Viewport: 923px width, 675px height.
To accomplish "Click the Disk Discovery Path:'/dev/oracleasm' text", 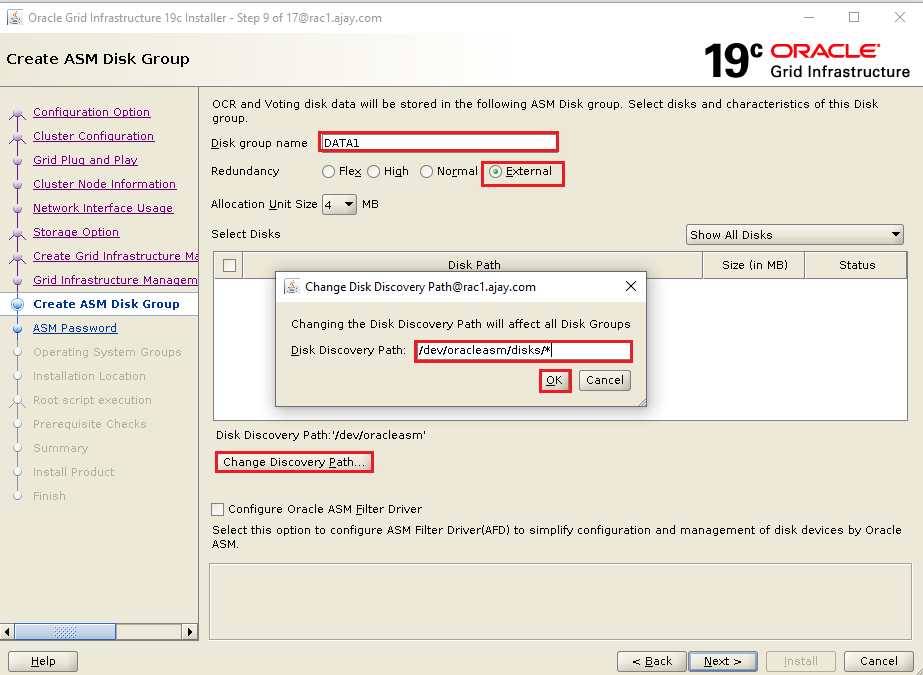I will (321, 435).
